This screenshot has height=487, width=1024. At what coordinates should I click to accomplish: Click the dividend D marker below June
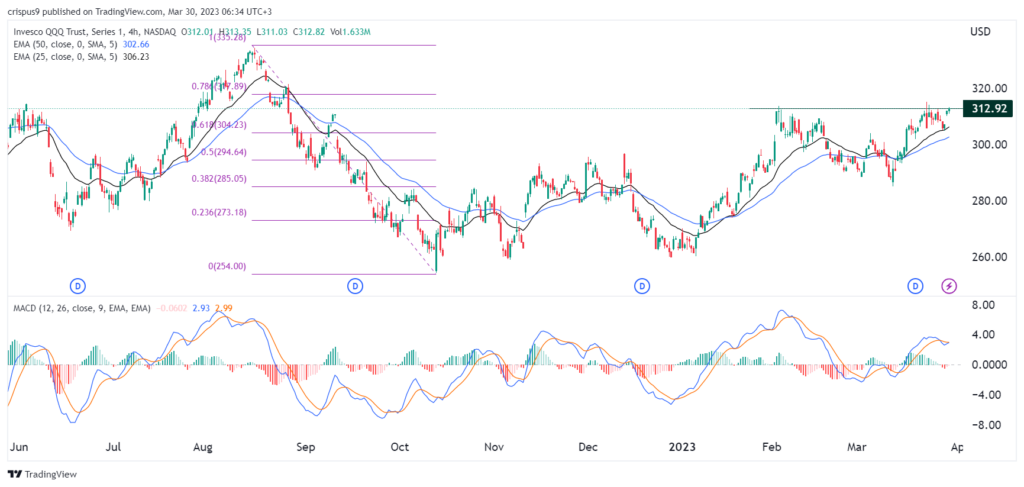pos(78,285)
